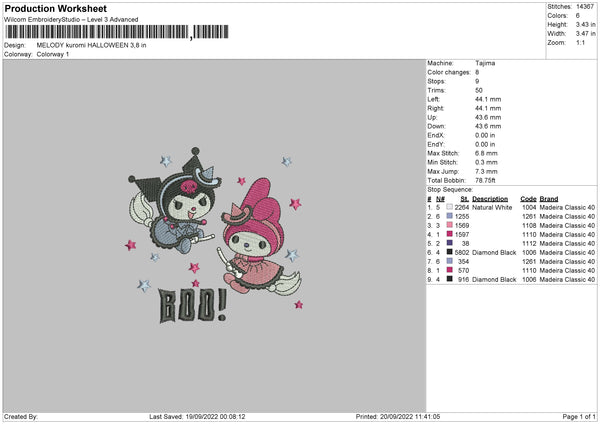The height and width of the screenshot is (424, 600).
Task: Select Diamond Black in the 5802 stitches row
Action: point(494,253)
